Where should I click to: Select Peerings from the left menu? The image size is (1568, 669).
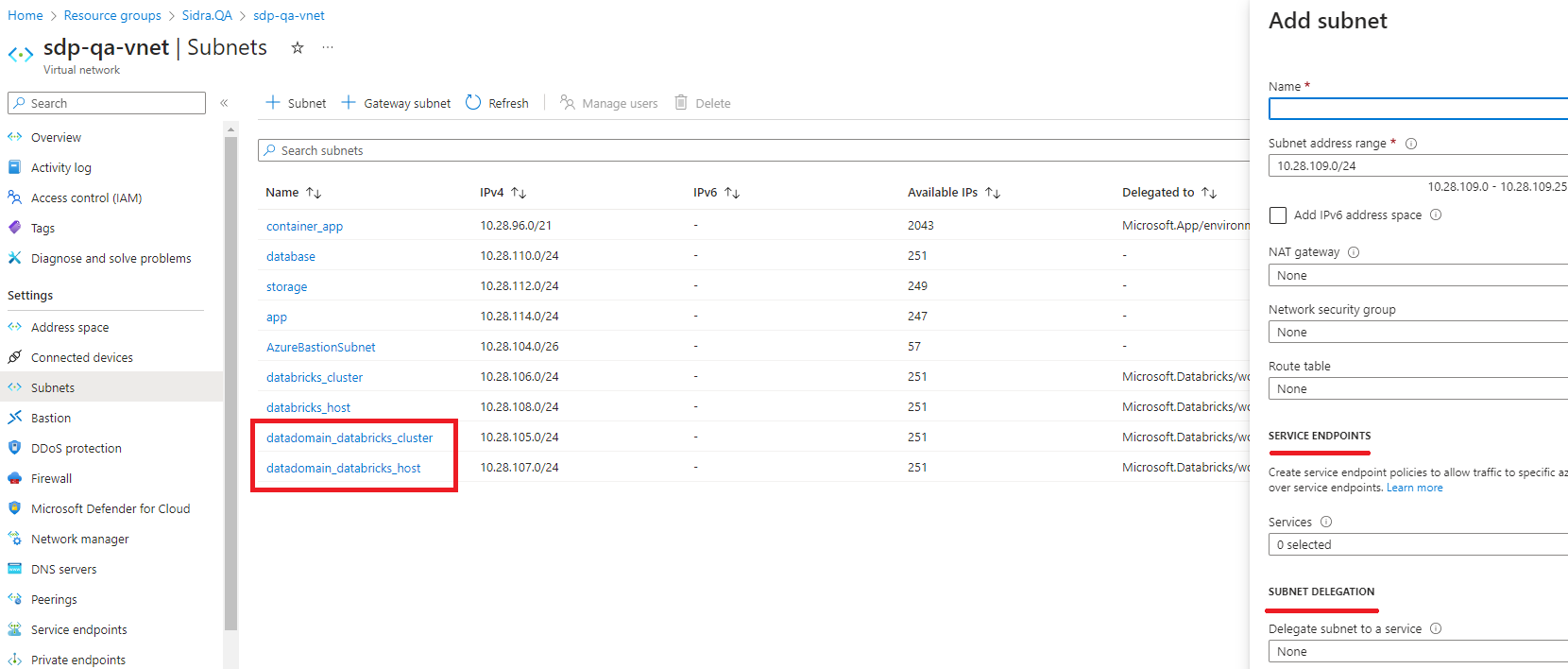click(54, 600)
